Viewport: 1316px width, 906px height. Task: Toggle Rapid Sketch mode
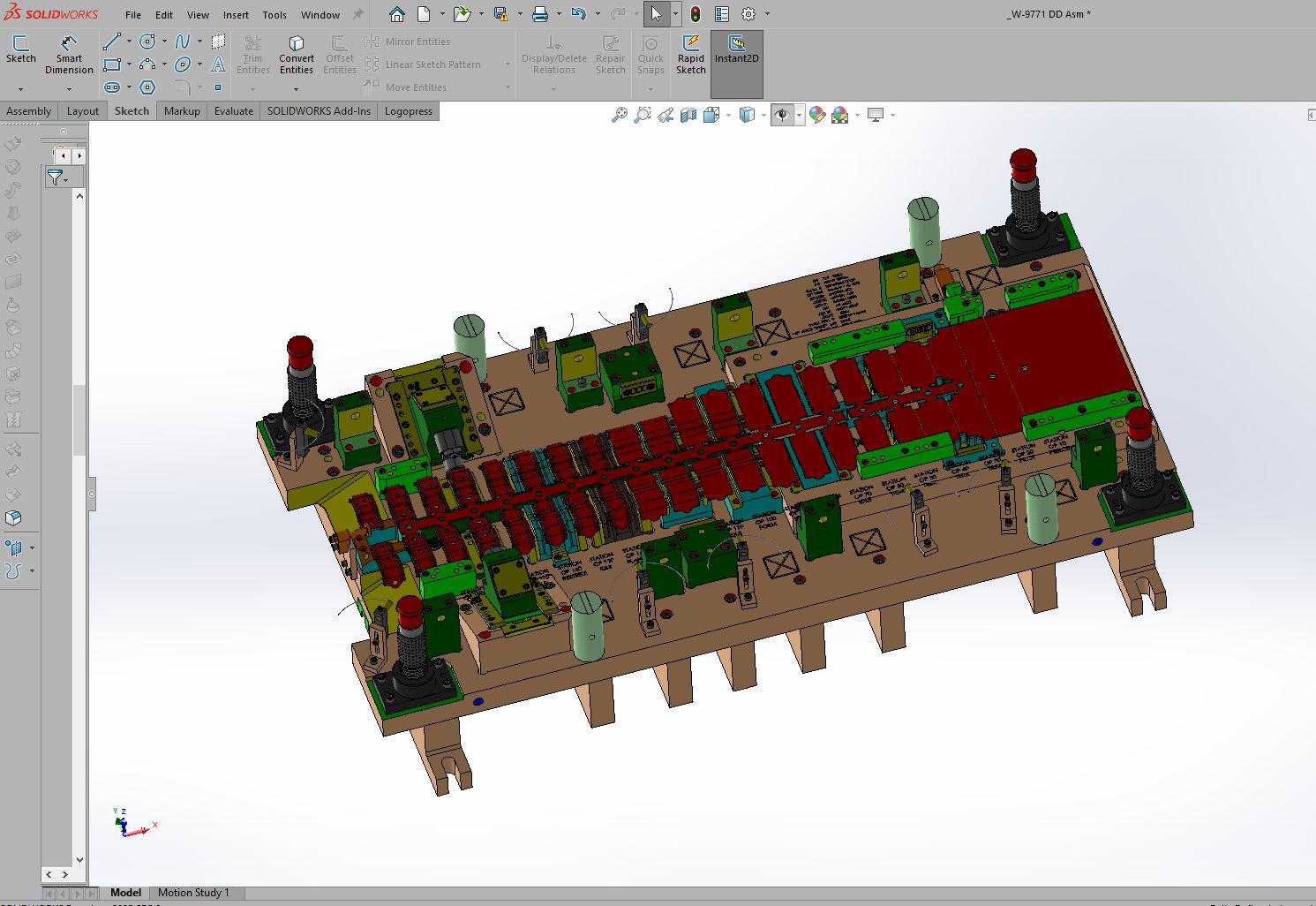pos(691,56)
